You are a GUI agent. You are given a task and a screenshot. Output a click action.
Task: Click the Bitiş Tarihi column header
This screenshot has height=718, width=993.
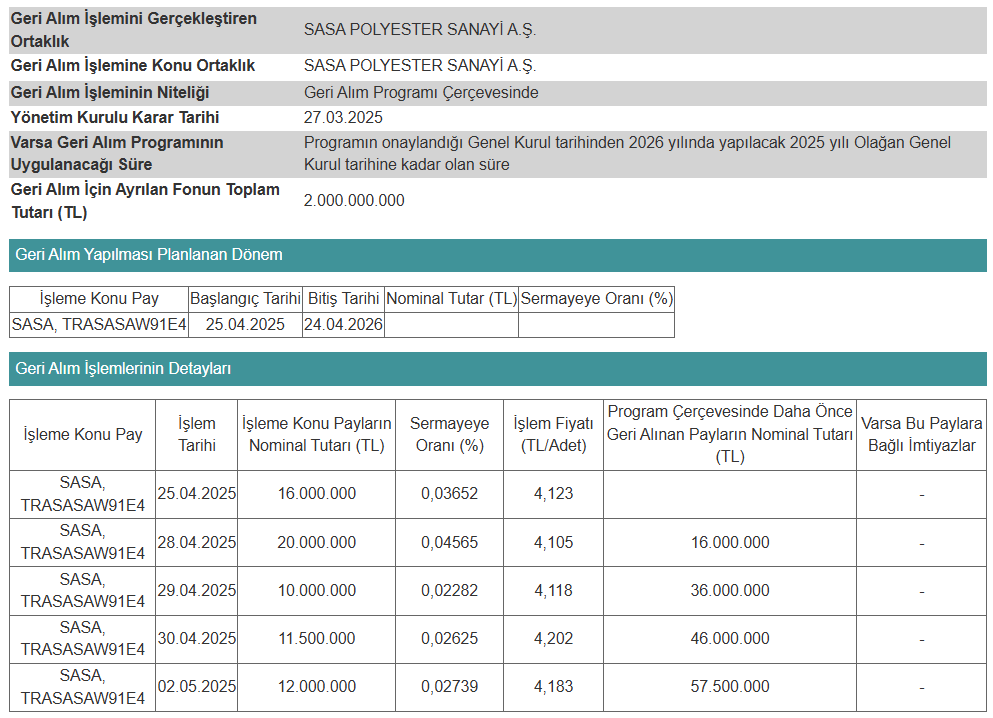[x=345, y=298]
